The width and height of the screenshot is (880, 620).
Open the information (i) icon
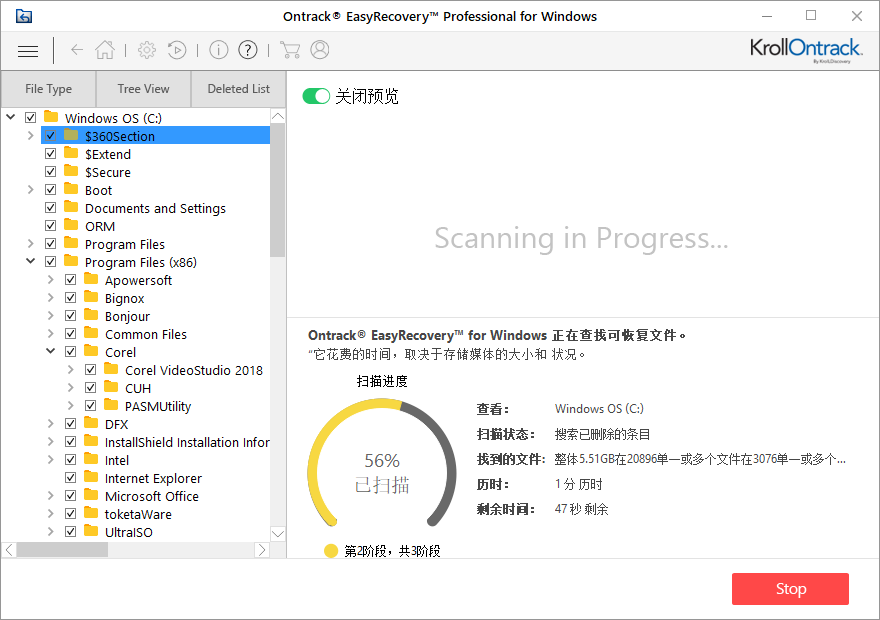click(x=218, y=50)
